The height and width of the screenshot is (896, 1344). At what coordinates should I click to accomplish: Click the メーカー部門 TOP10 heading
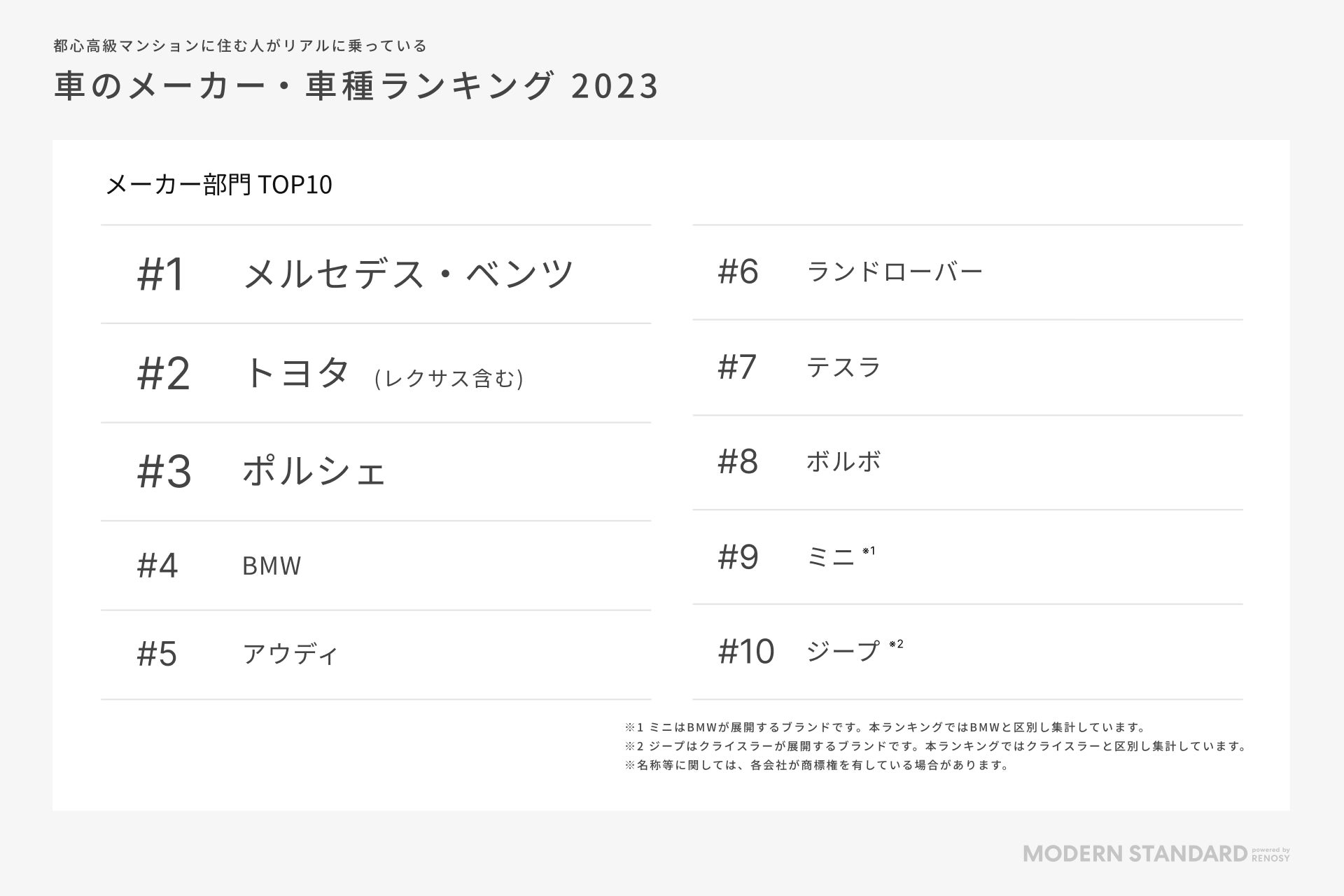tap(218, 185)
